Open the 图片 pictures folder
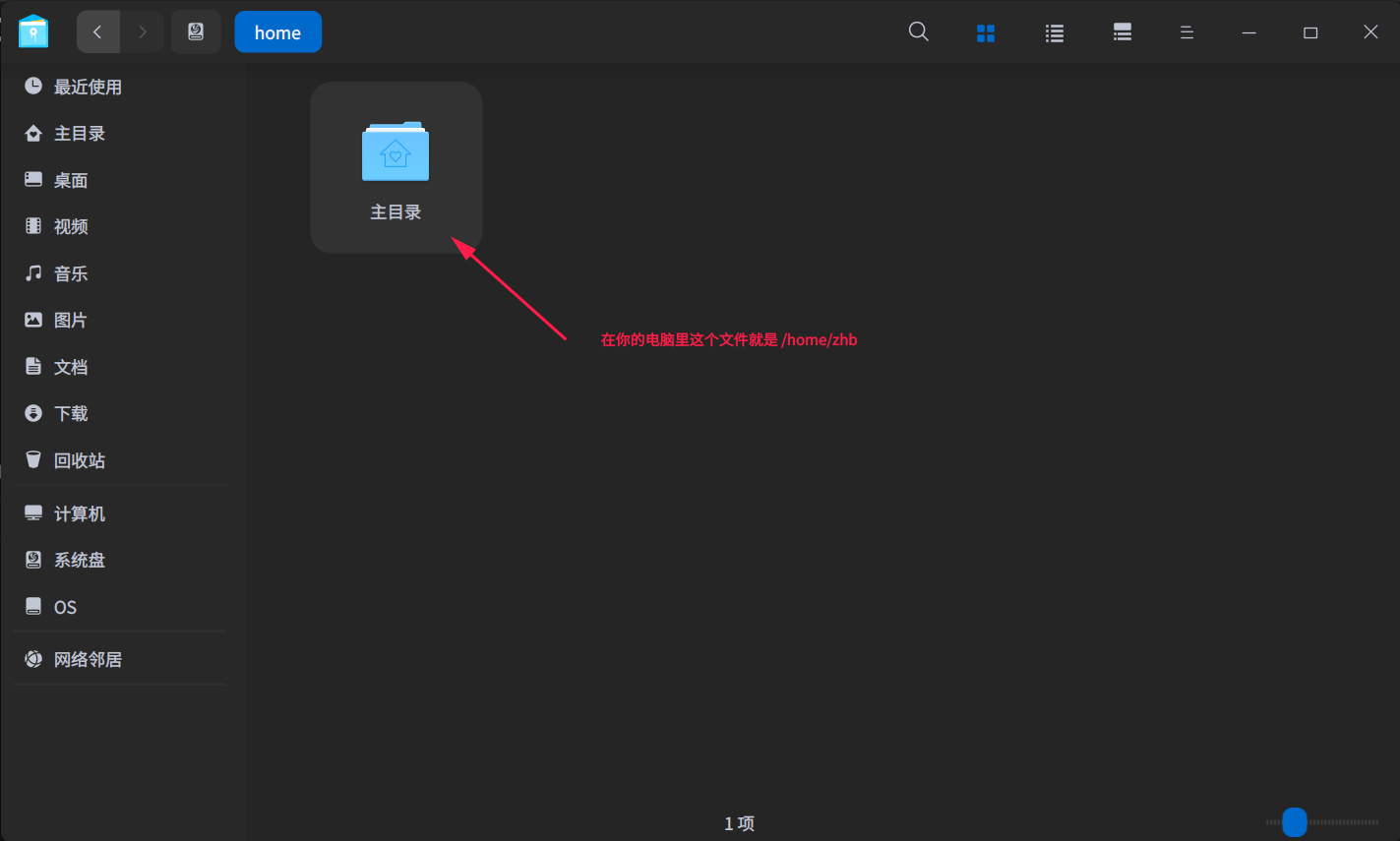Image resolution: width=1400 pixels, height=841 pixels. [69, 320]
